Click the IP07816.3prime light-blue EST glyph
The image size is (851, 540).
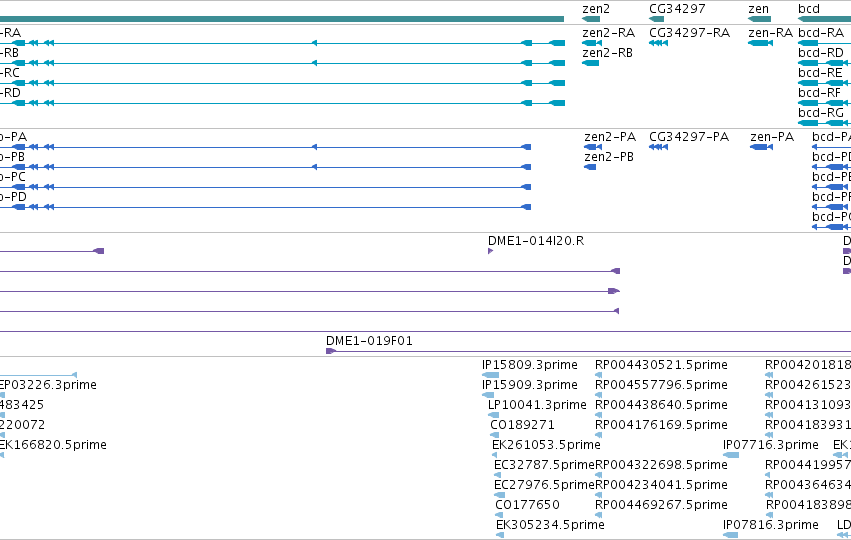731,535
